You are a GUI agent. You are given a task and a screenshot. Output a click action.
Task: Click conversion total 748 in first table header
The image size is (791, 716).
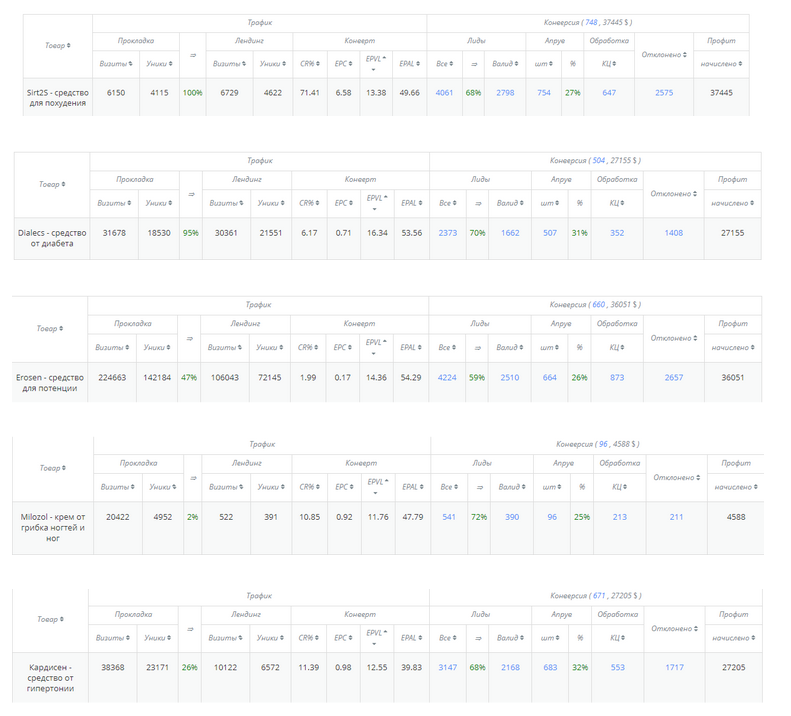click(x=594, y=22)
